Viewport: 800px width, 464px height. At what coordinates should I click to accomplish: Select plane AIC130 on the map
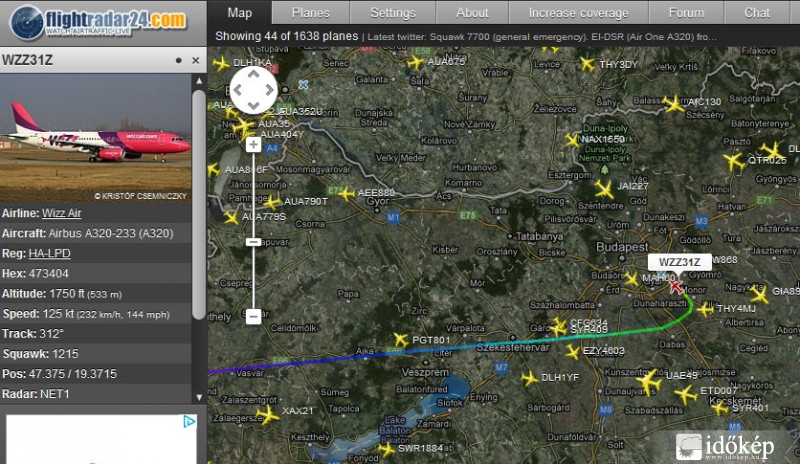click(x=674, y=104)
